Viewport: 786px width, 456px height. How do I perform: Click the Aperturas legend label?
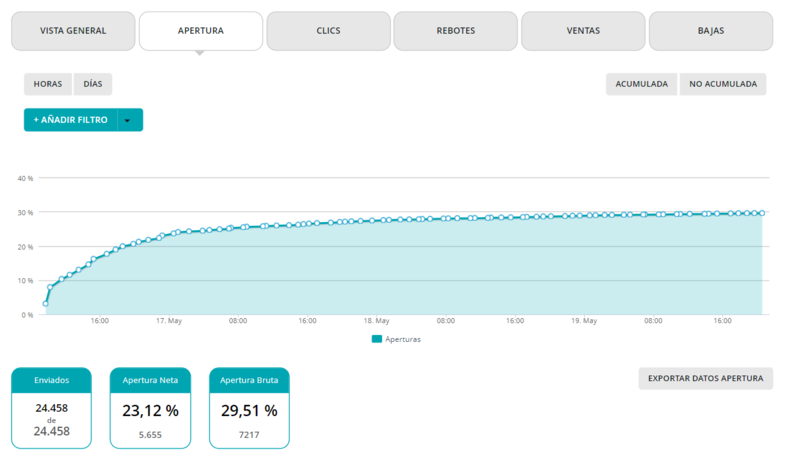pyautogui.click(x=403, y=339)
